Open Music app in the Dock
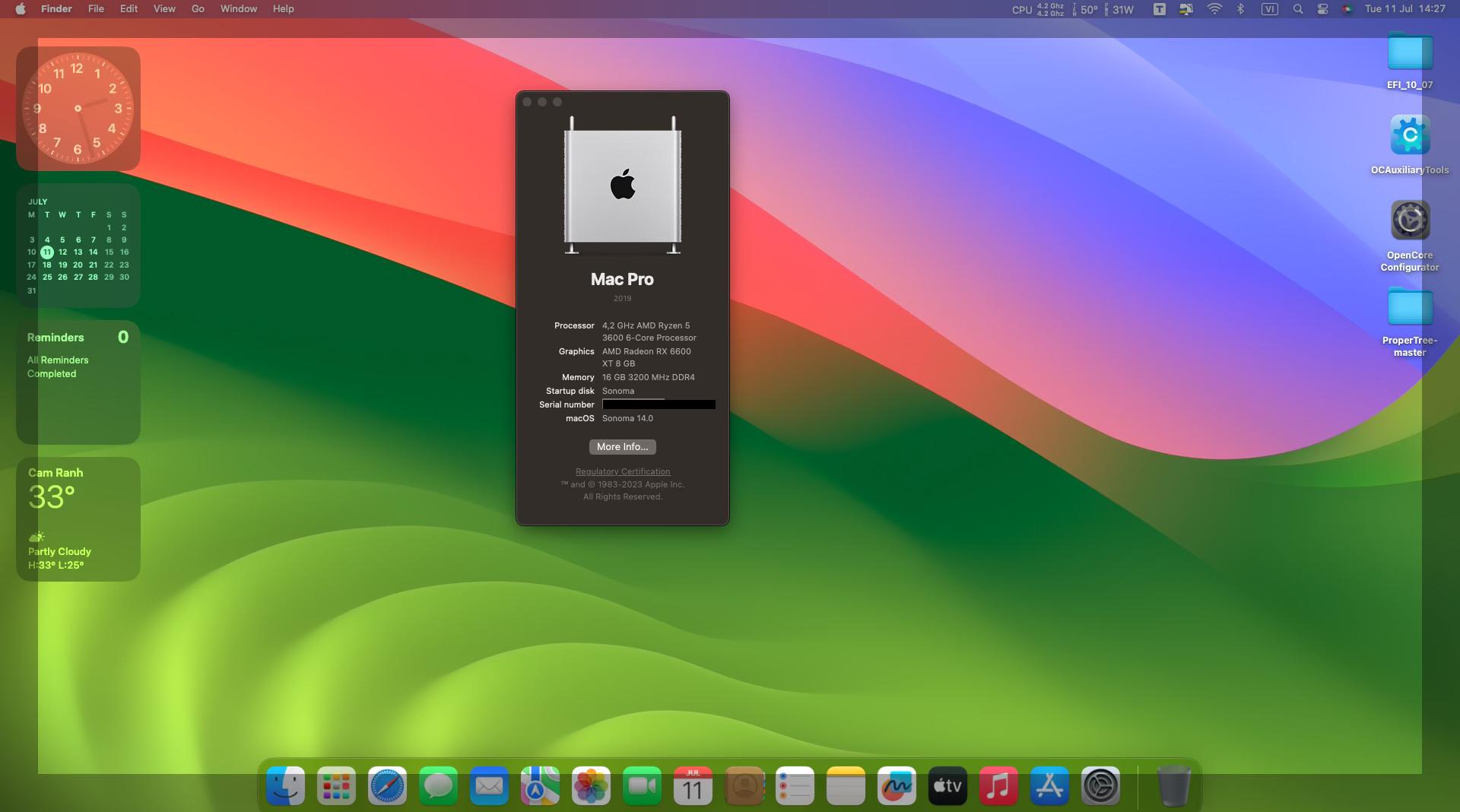Image resolution: width=1460 pixels, height=812 pixels. click(x=998, y=785)
